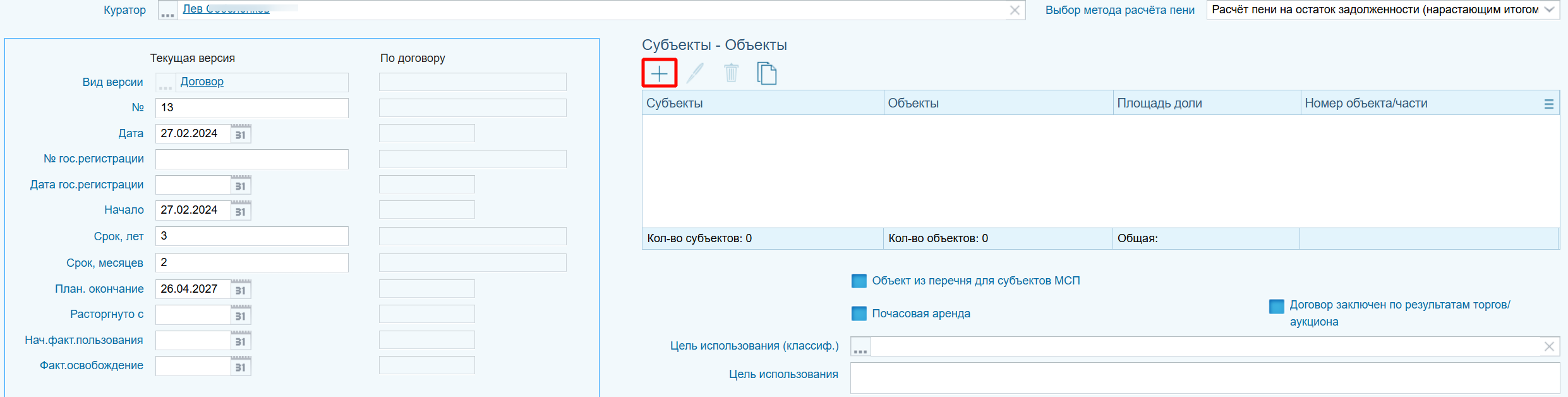Clear the Куратор field value

tap(1015, 10)
